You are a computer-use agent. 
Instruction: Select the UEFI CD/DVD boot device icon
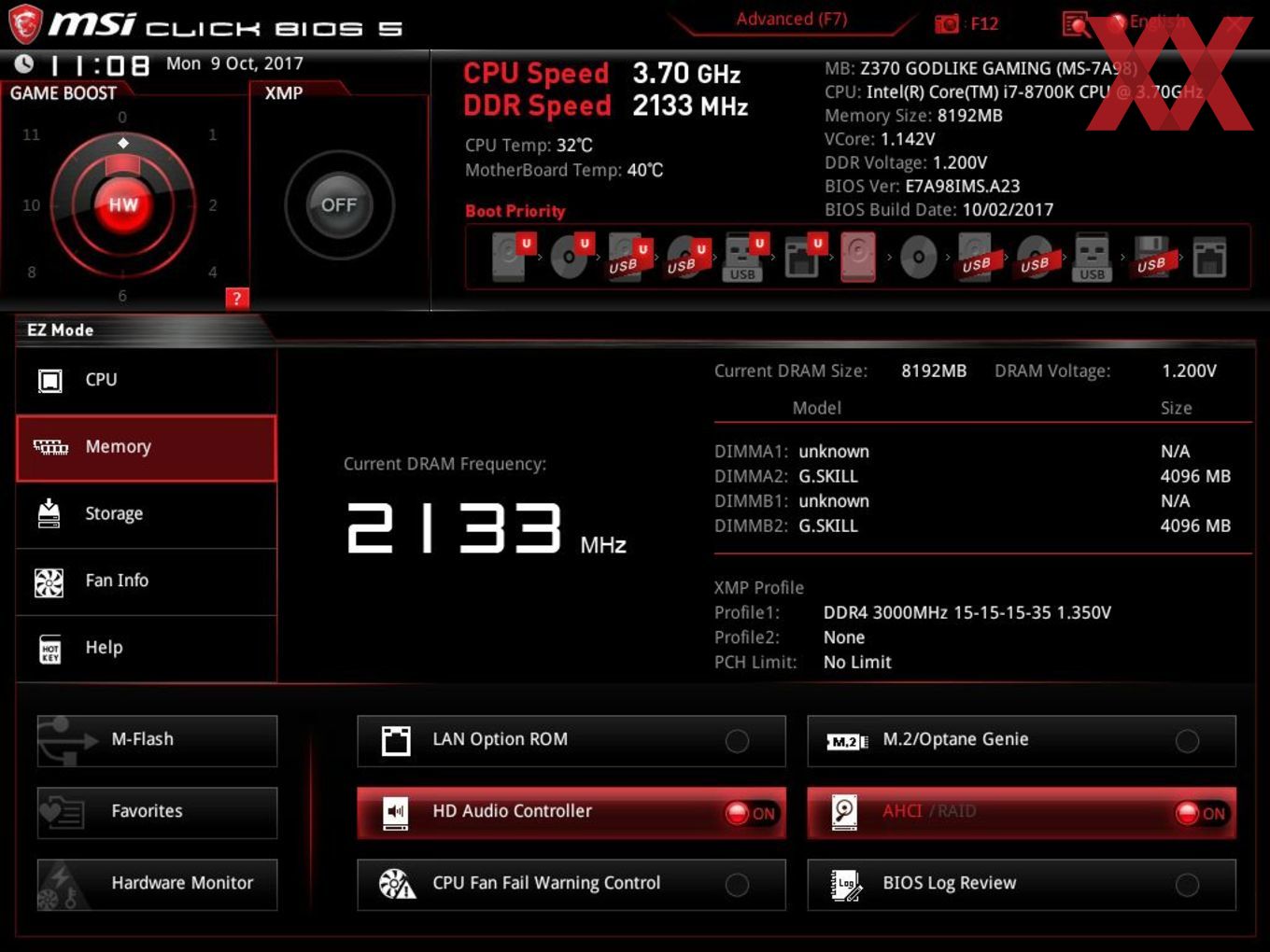click(571, 257)
